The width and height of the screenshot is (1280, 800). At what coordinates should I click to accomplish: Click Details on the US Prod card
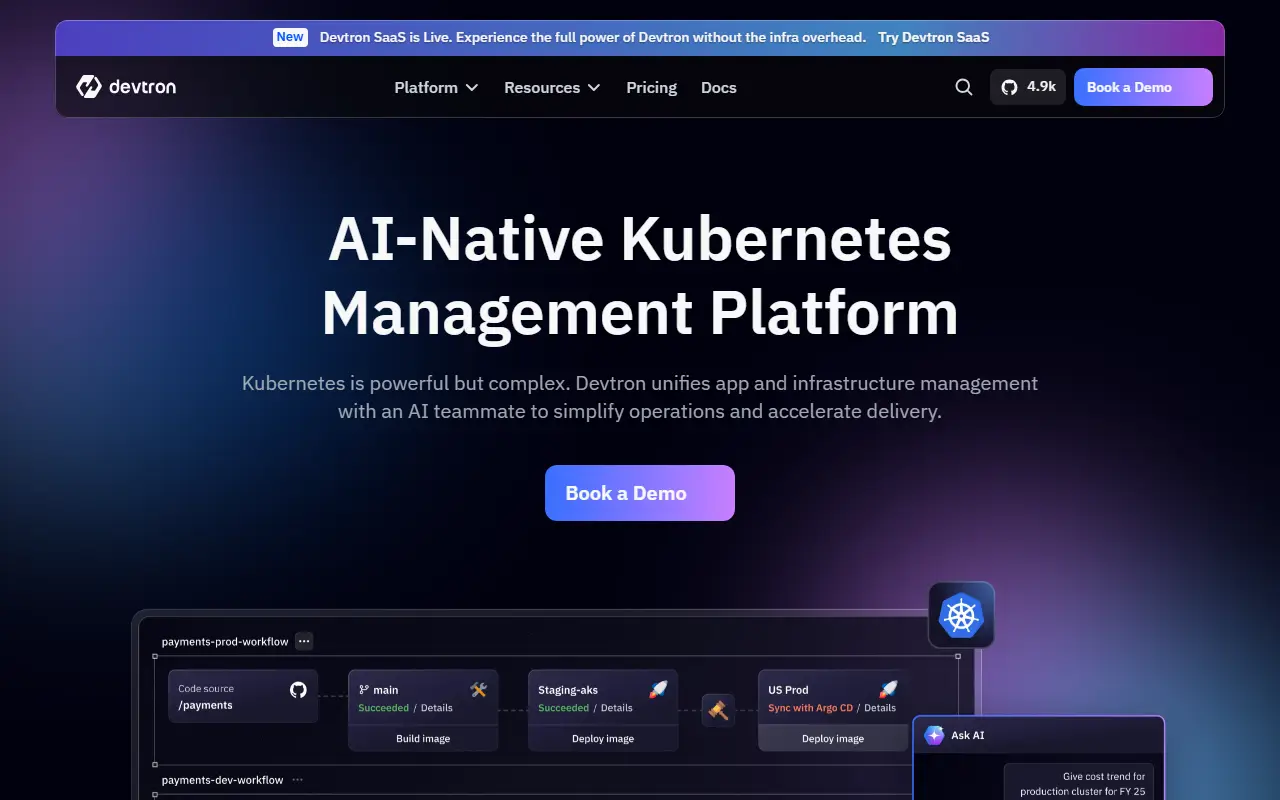pyautogui.click(x=880, y=708)
